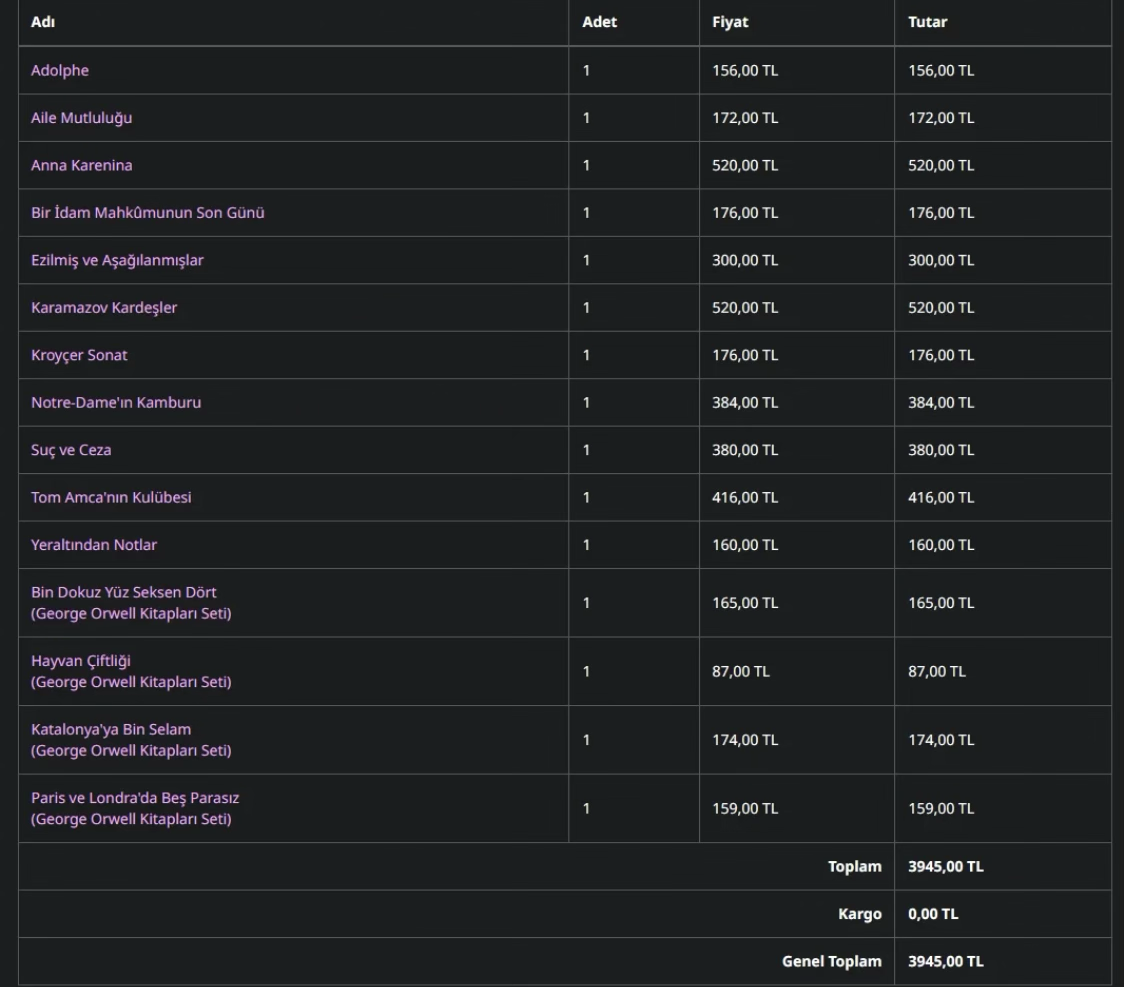Open Tom Amca'nın Kulübesi link
The width and height of the screenshot is (1124, 987).
click(111, 497)
